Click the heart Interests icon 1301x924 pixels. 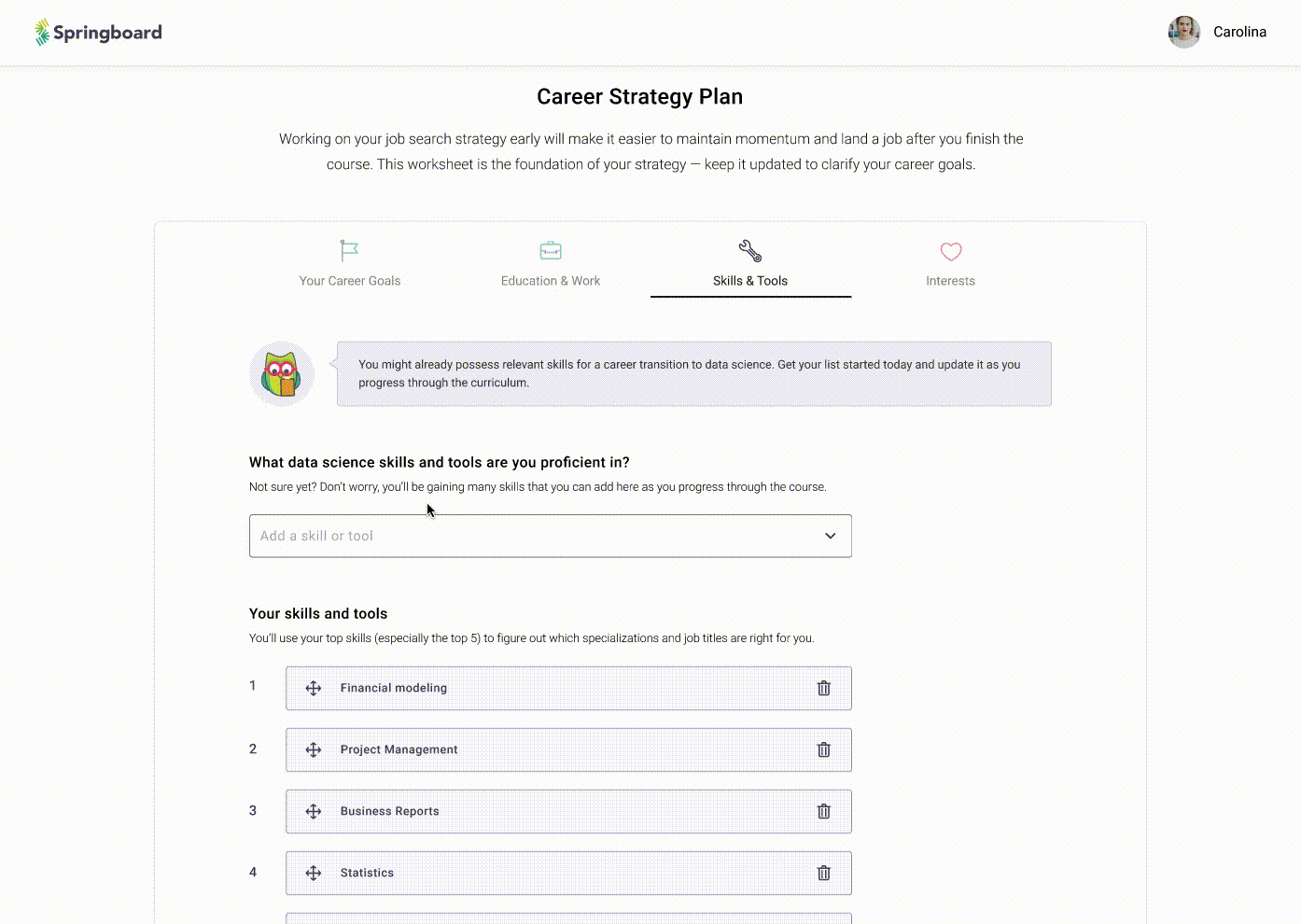pyautogui.click(x=951, y=252)
